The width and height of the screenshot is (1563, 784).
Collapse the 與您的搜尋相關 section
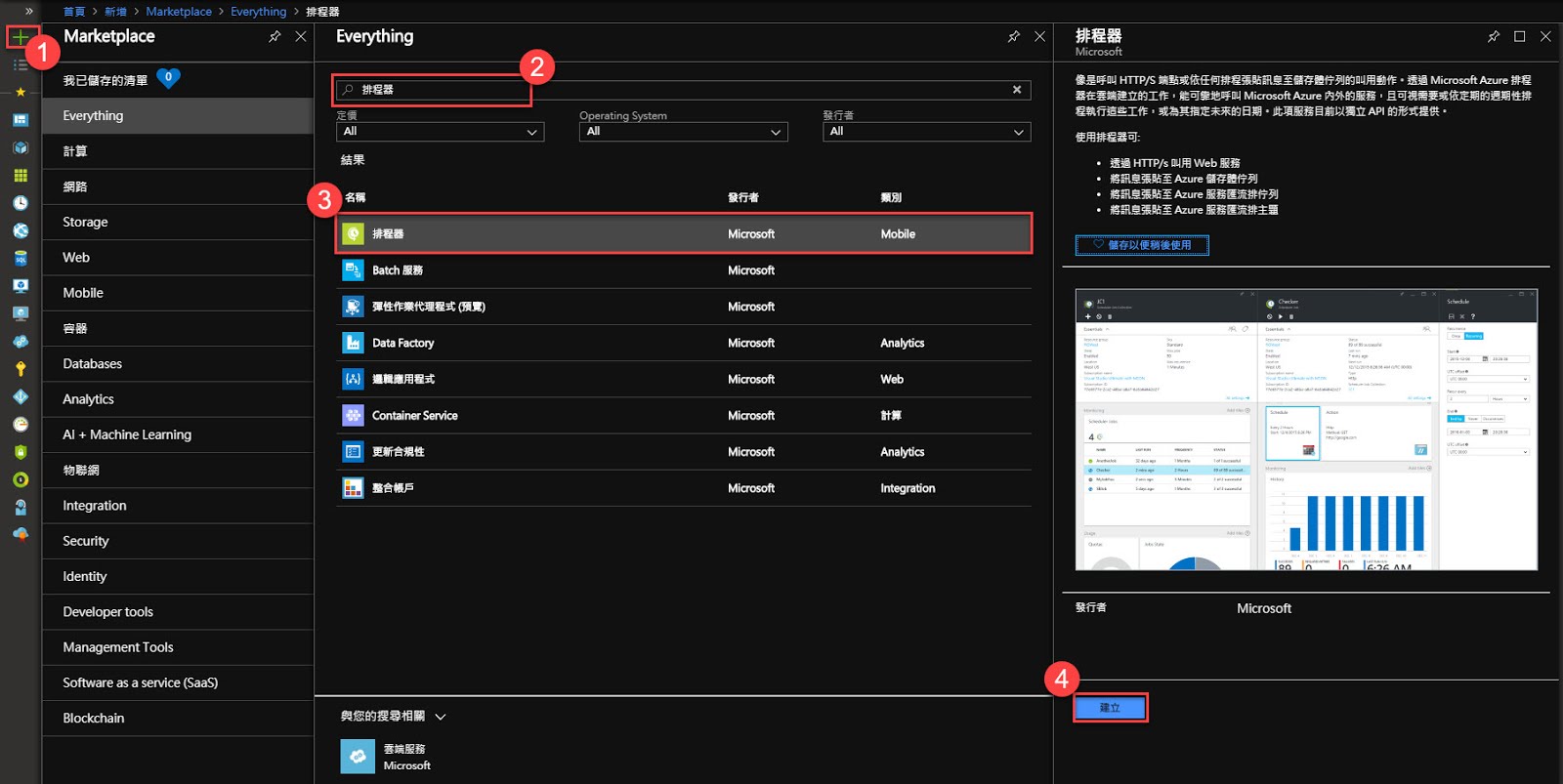click(441, 717)
